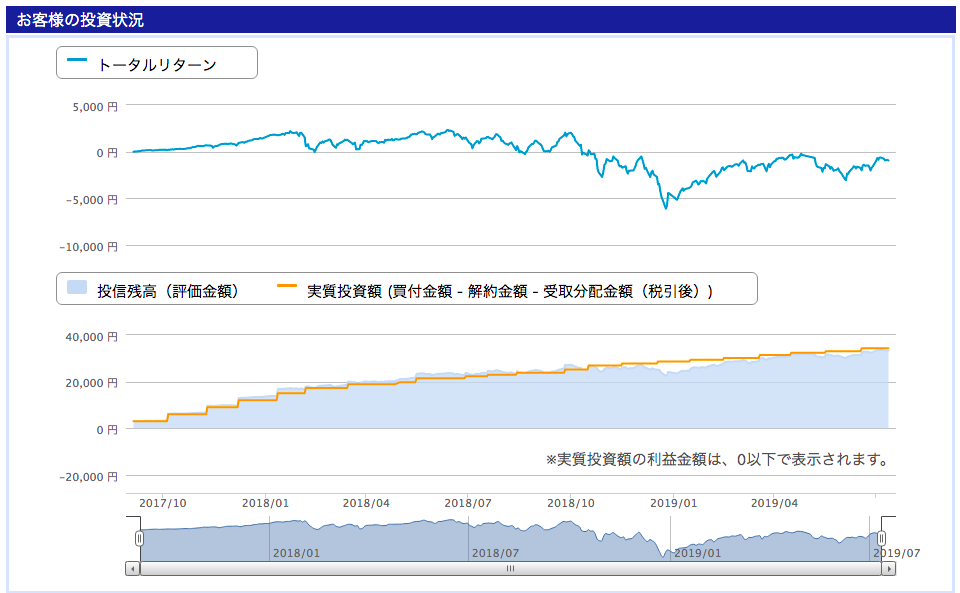Click the -10,000 円 axis label
Screen dimensions: 960x593
(89, 247)
